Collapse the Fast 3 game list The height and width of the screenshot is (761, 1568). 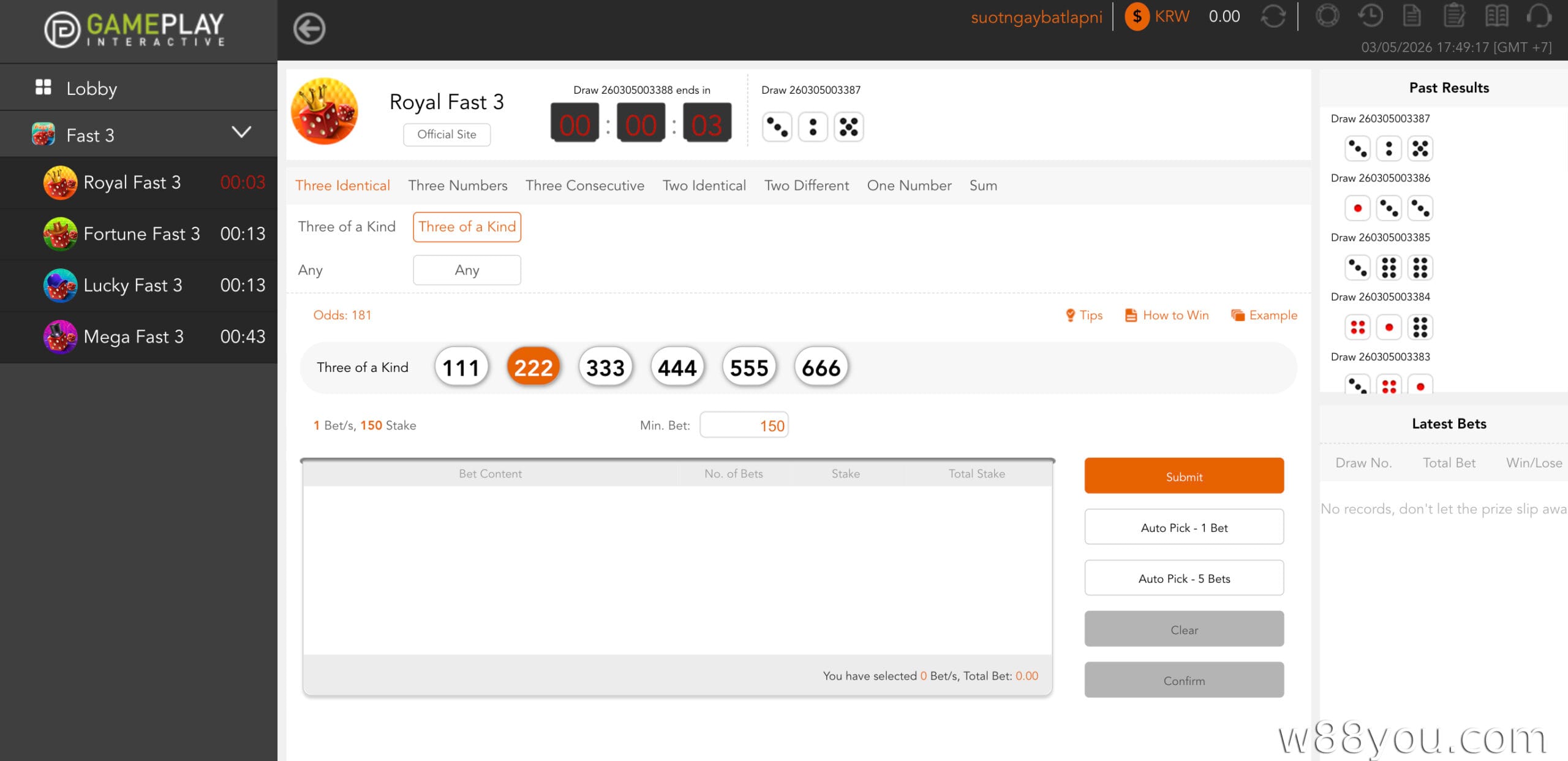click(x=241, y=132)
